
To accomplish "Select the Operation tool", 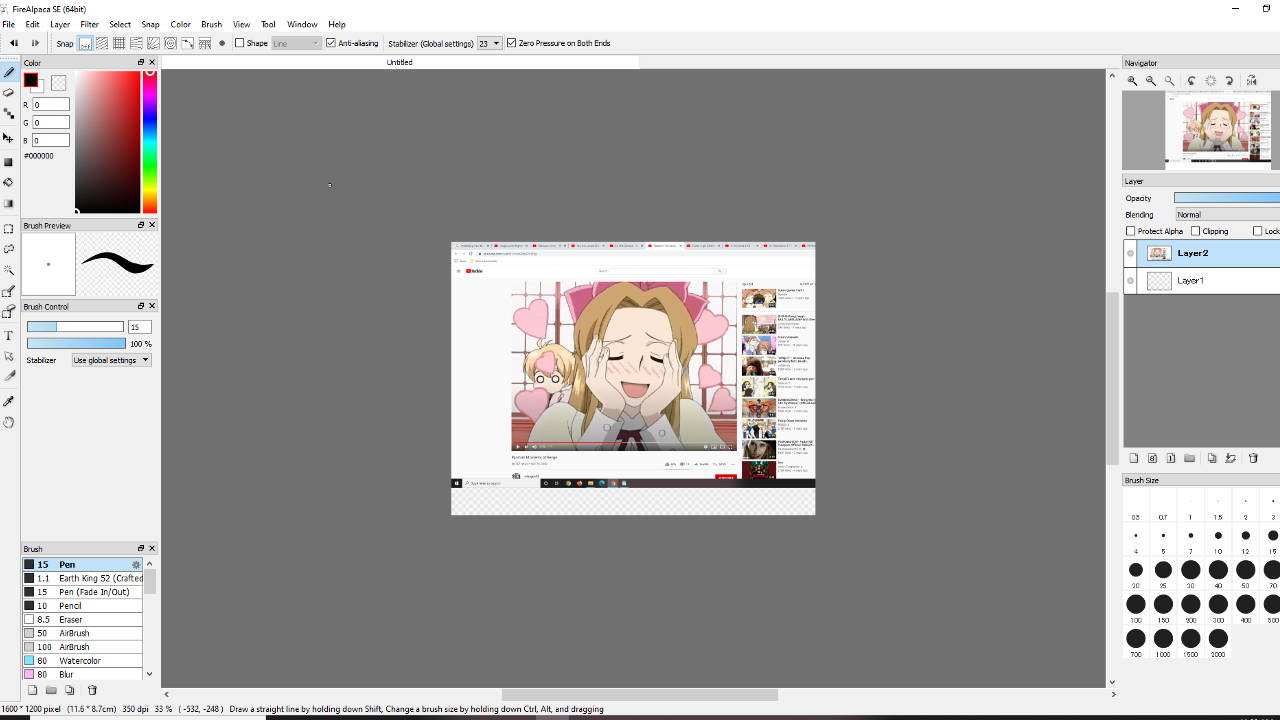I will click(9, 356).
